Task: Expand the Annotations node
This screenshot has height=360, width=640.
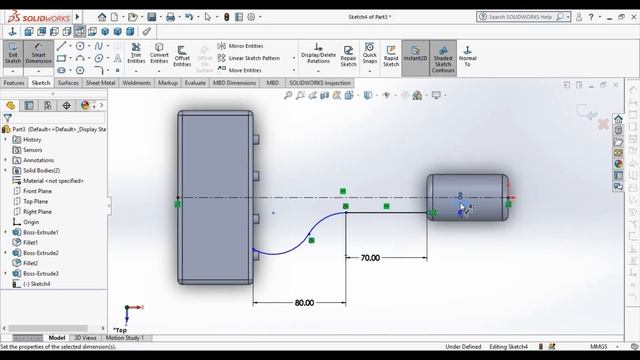Action: 6,160
